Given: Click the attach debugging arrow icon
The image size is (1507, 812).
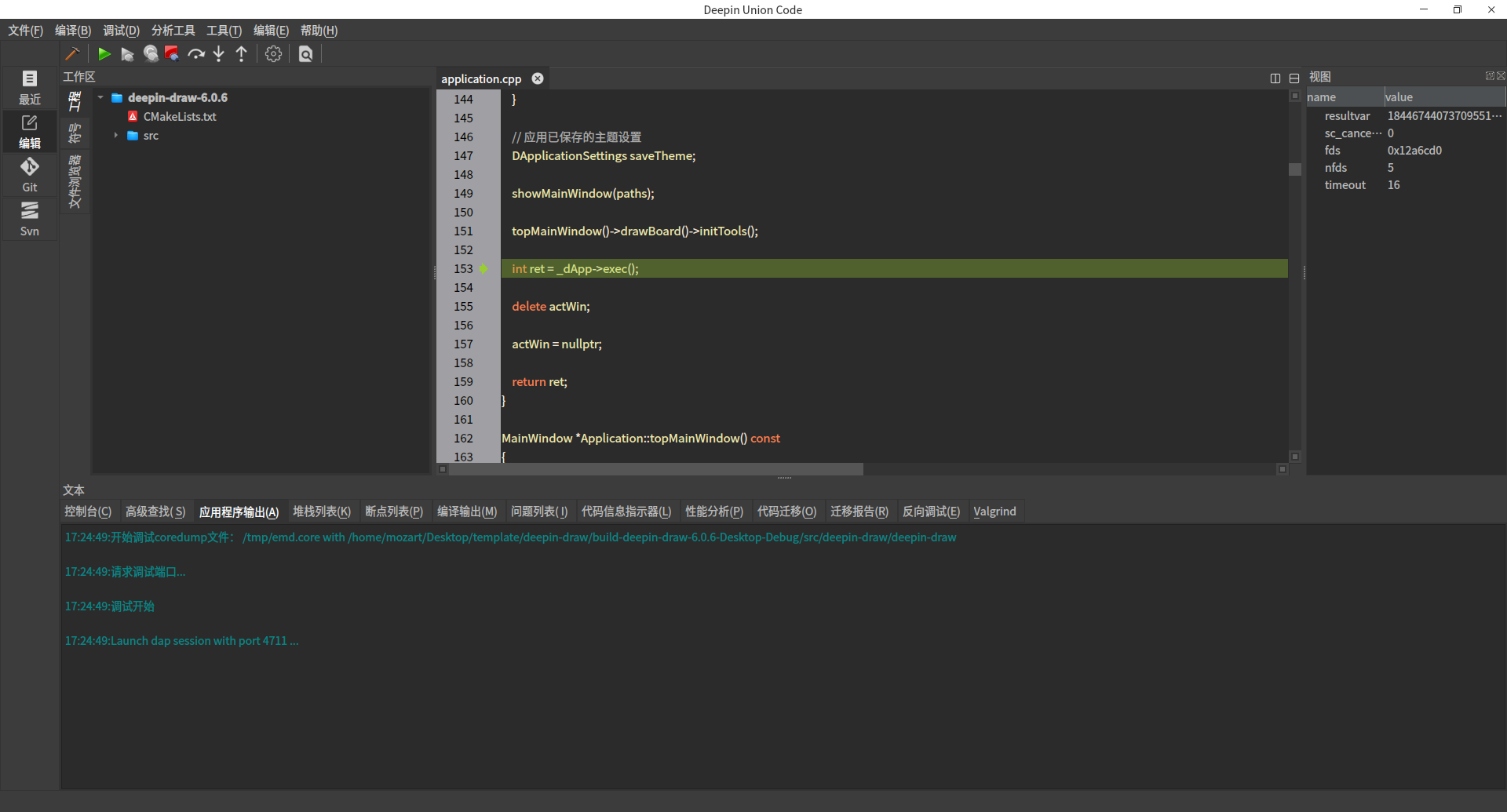Looking at the screenshot, I should click(127, 54).
